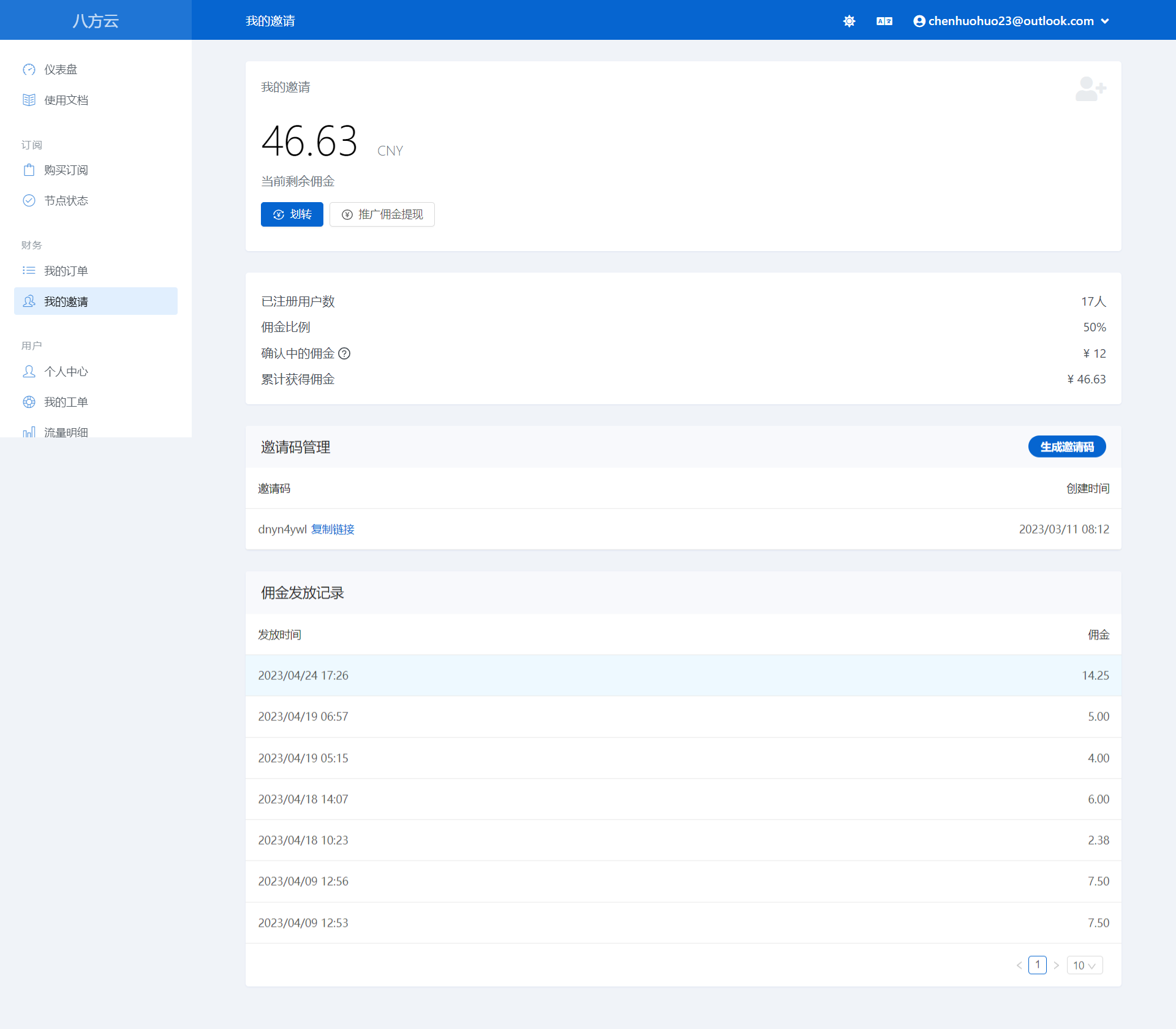Open page size 10 dropdown
1176x1029 pixels.
tap(1084, 965)
